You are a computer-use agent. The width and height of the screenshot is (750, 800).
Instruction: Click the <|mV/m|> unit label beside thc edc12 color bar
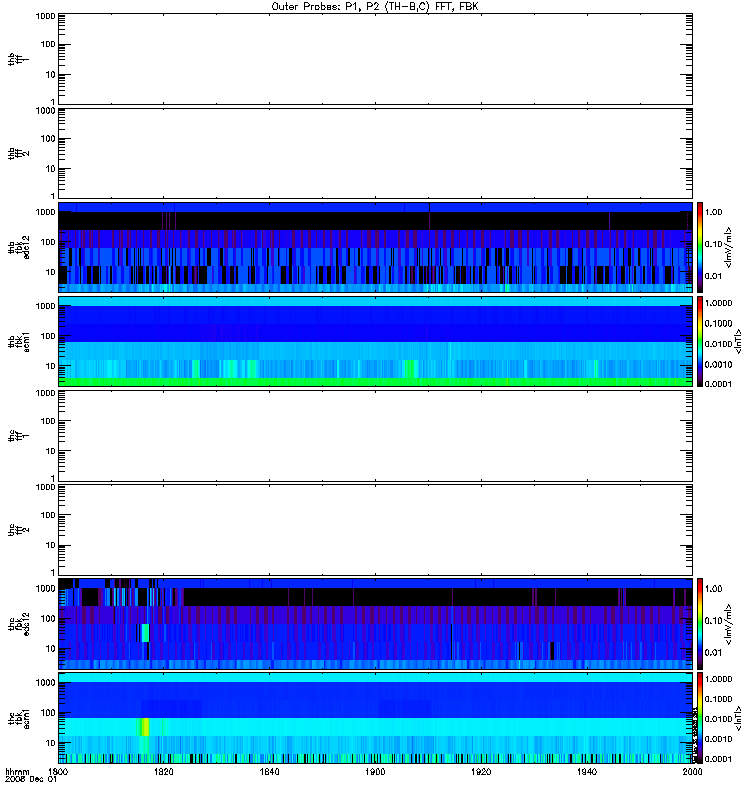click(x=729, y=624)
